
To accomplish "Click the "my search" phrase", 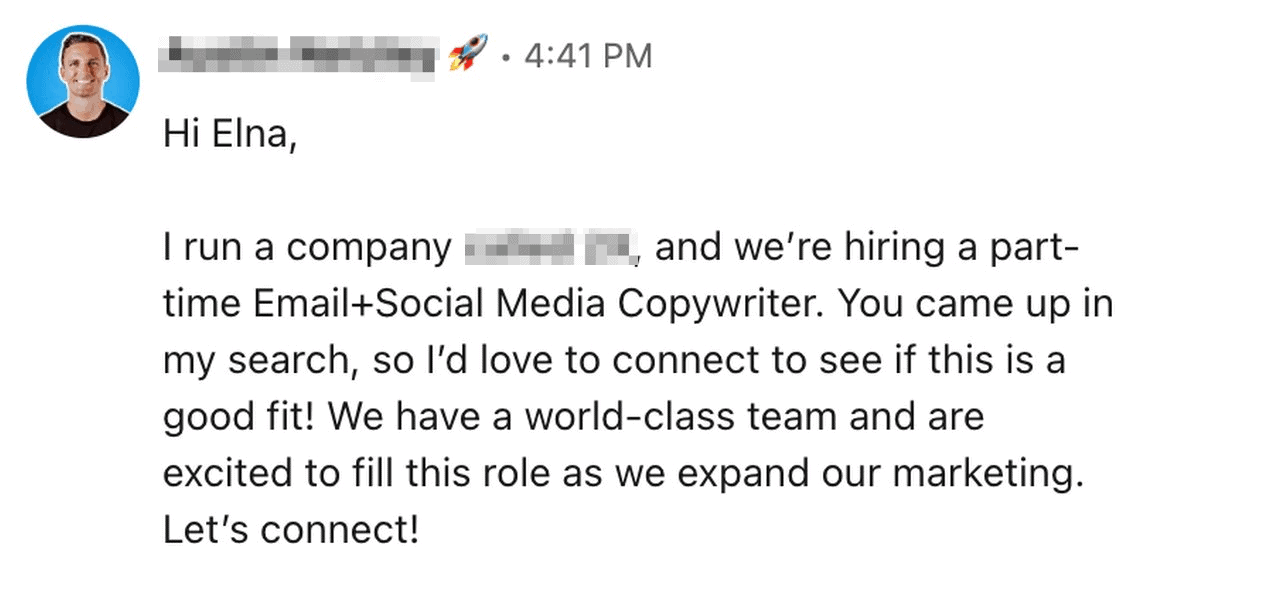I will pyautogui.click(x=254, y=361).
